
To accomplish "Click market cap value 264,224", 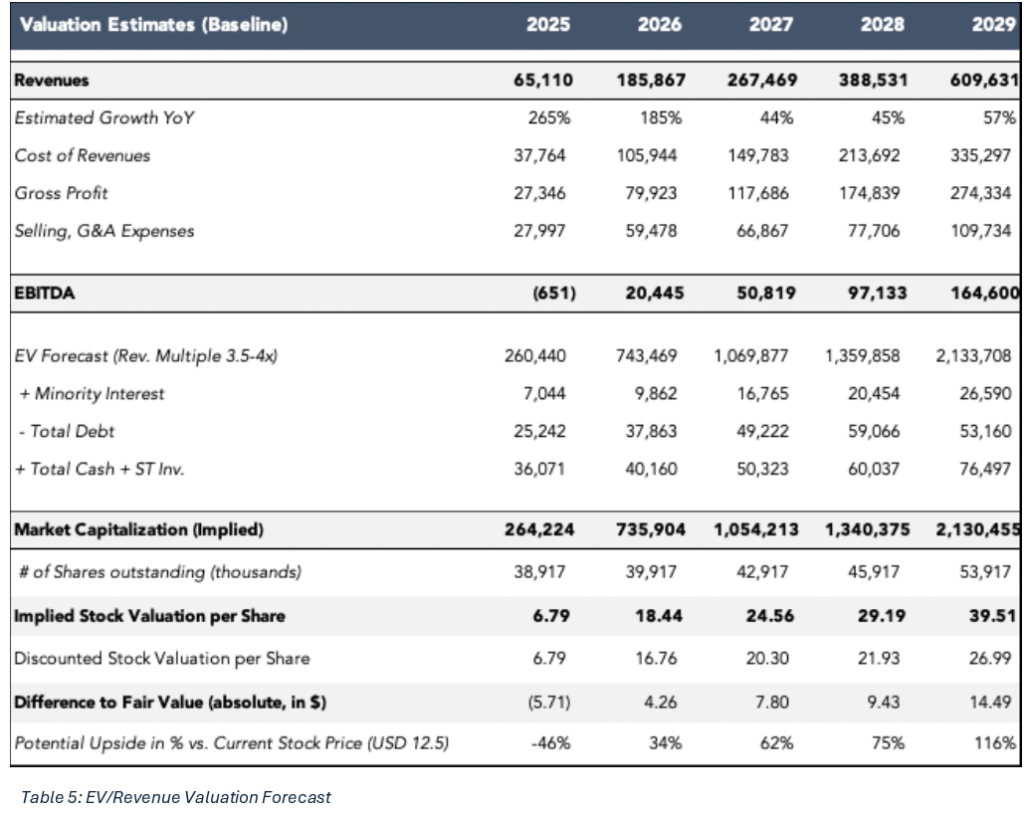I will pyautogui.click(x=539, y=530).
